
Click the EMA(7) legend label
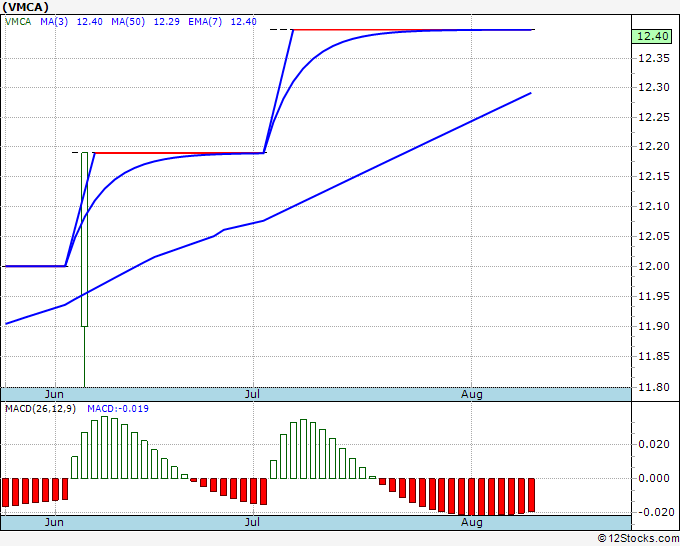tap(205, 22)
